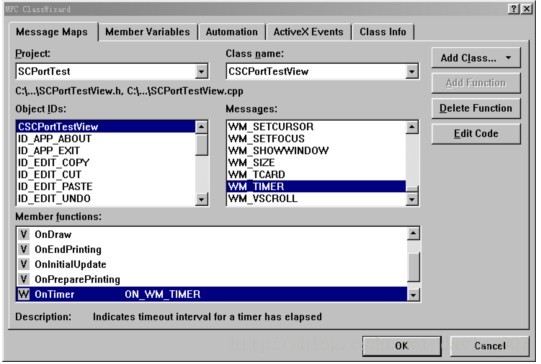Viewport: 541px width, 364px height.
Task: Cancel the ClassWizard dialog
Action: click(490, 346)
